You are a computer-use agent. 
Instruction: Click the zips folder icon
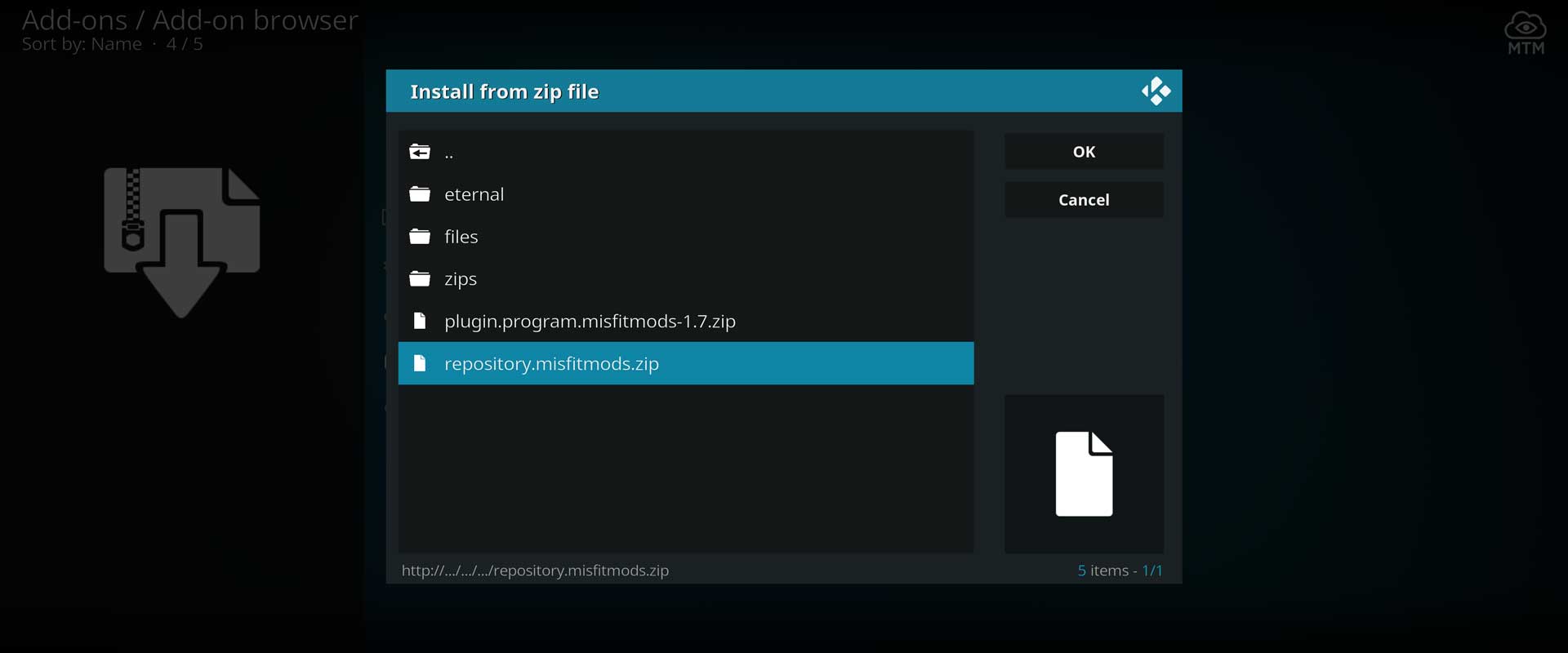click(x=420, y=279)
